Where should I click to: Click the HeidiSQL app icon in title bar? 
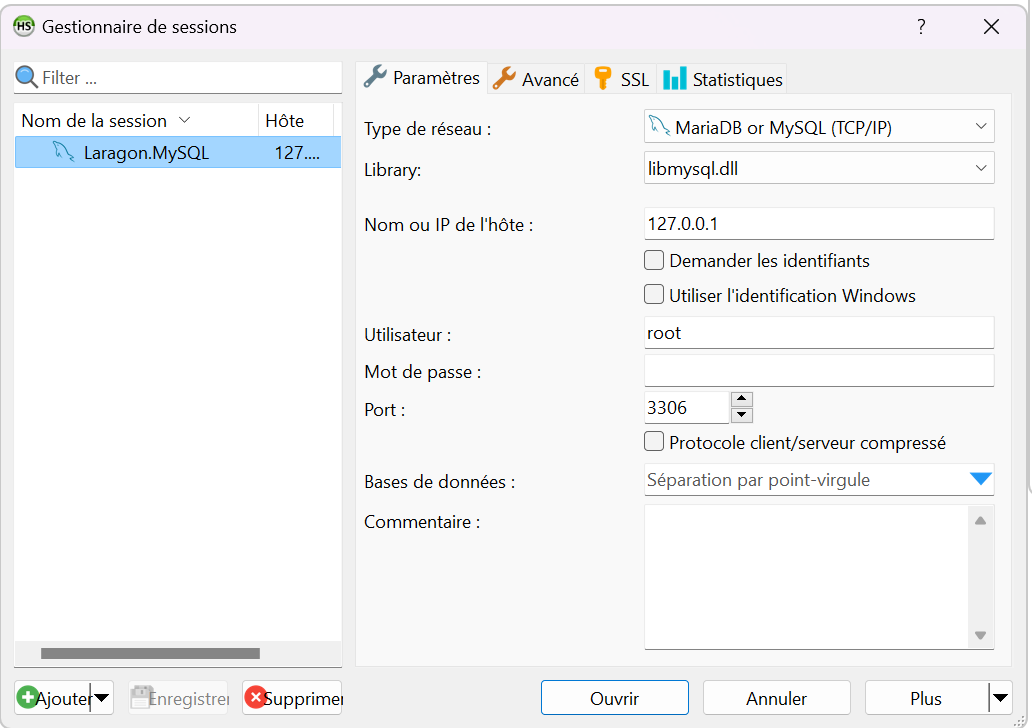click(x=24, y=27)
